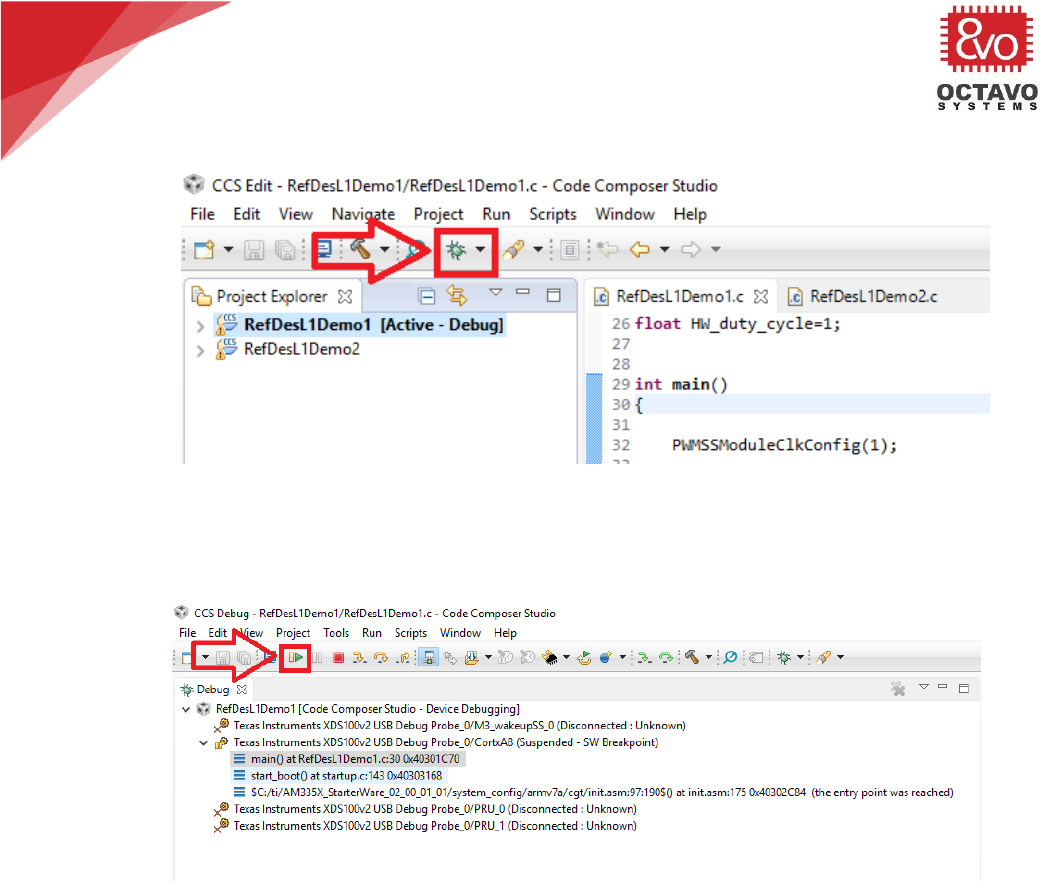Expand the RefDesL1Demo1 project node

pyautogui.click(x=200, y=326)
